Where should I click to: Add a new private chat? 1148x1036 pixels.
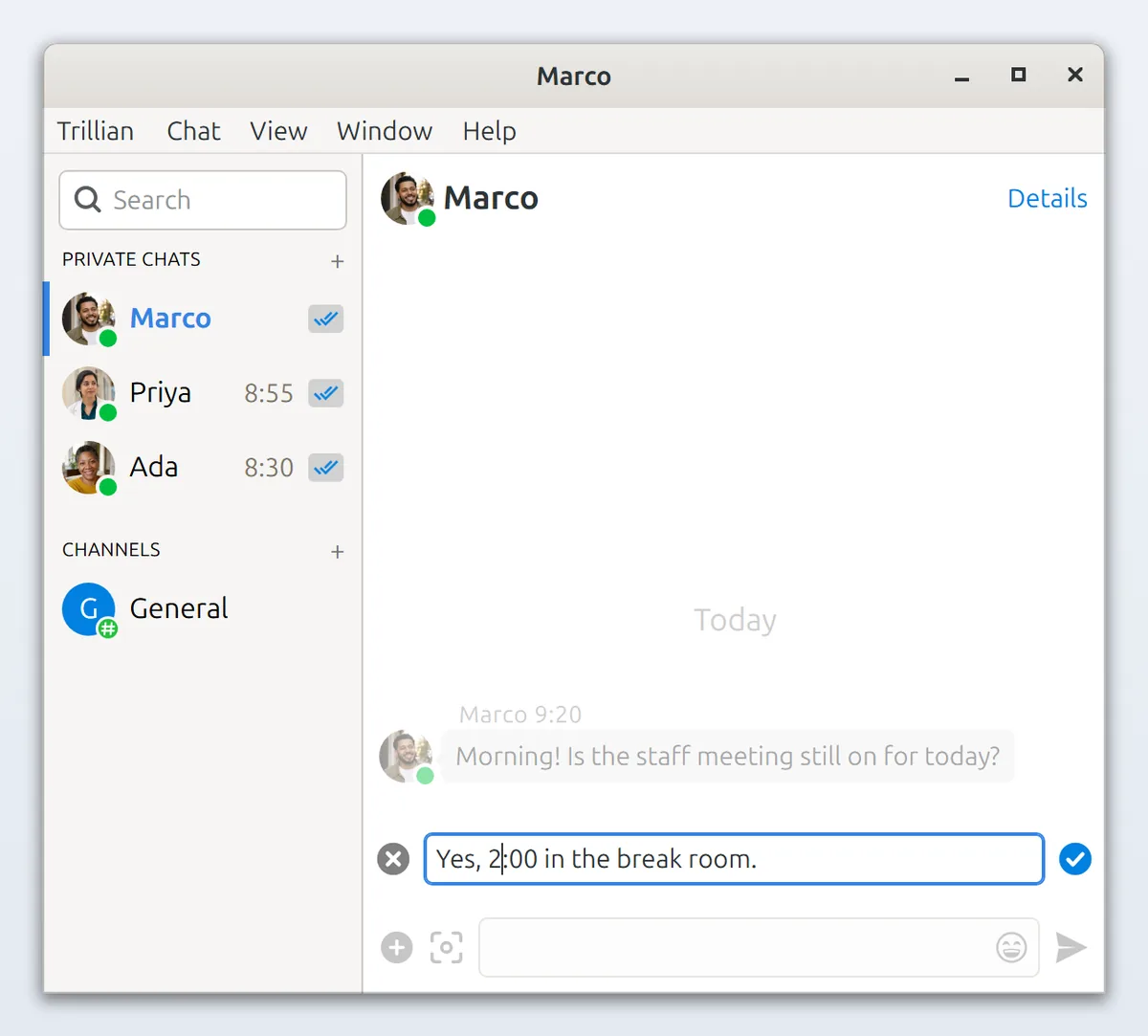coord(338,261)
